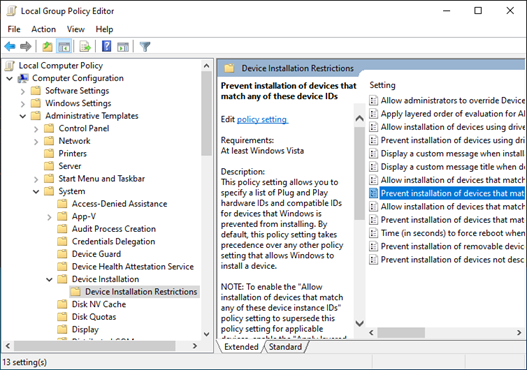
Task: Click the settings list scroll-right arrow
Action: tap(519, 333)
